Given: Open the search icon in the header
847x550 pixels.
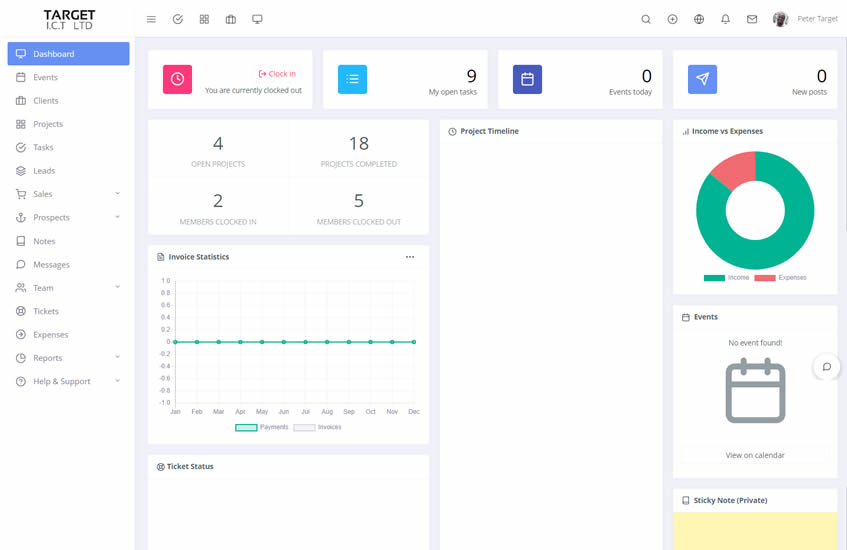Looking at the screenshot, I should [646, 19].
